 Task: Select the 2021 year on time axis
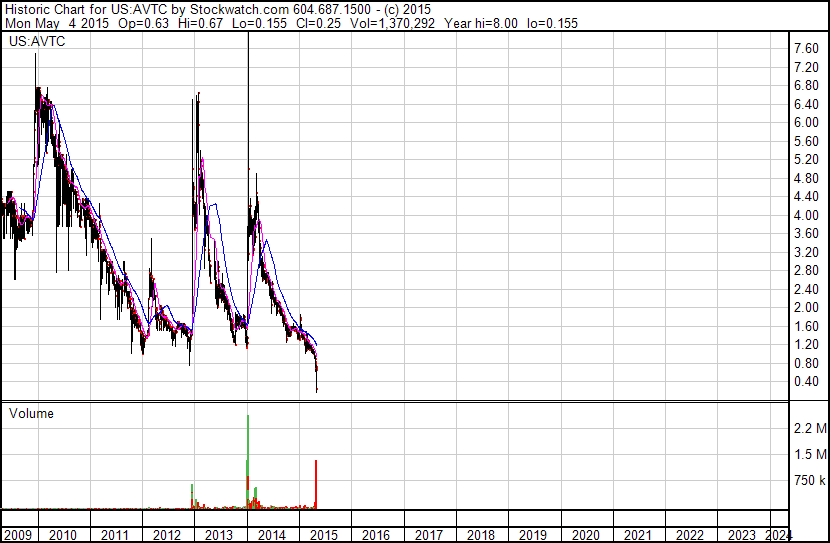[x=637, y=535]
